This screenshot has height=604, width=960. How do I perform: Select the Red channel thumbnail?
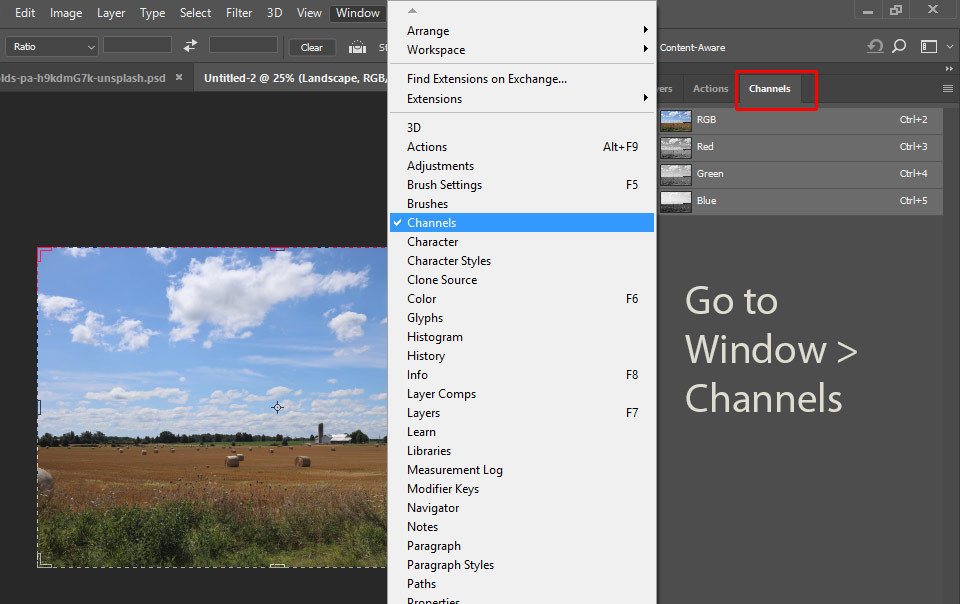[x=676, y=147]
